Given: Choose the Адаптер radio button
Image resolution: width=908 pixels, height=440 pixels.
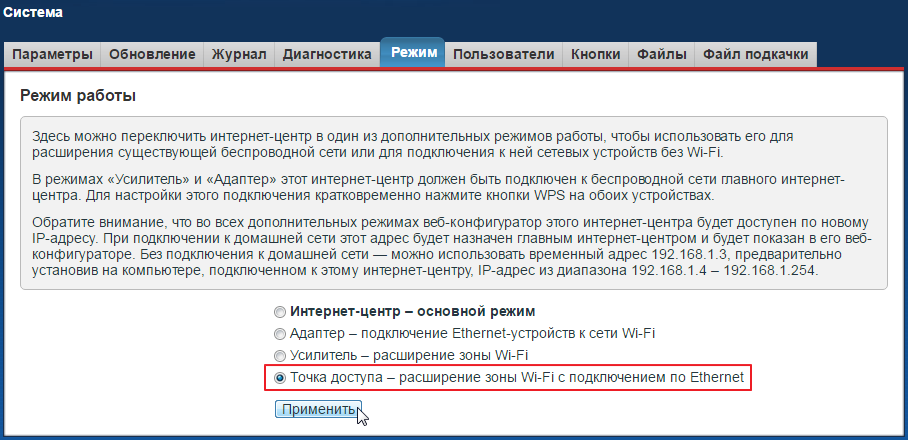Looking at the screenshot, I should pos(280,333).
